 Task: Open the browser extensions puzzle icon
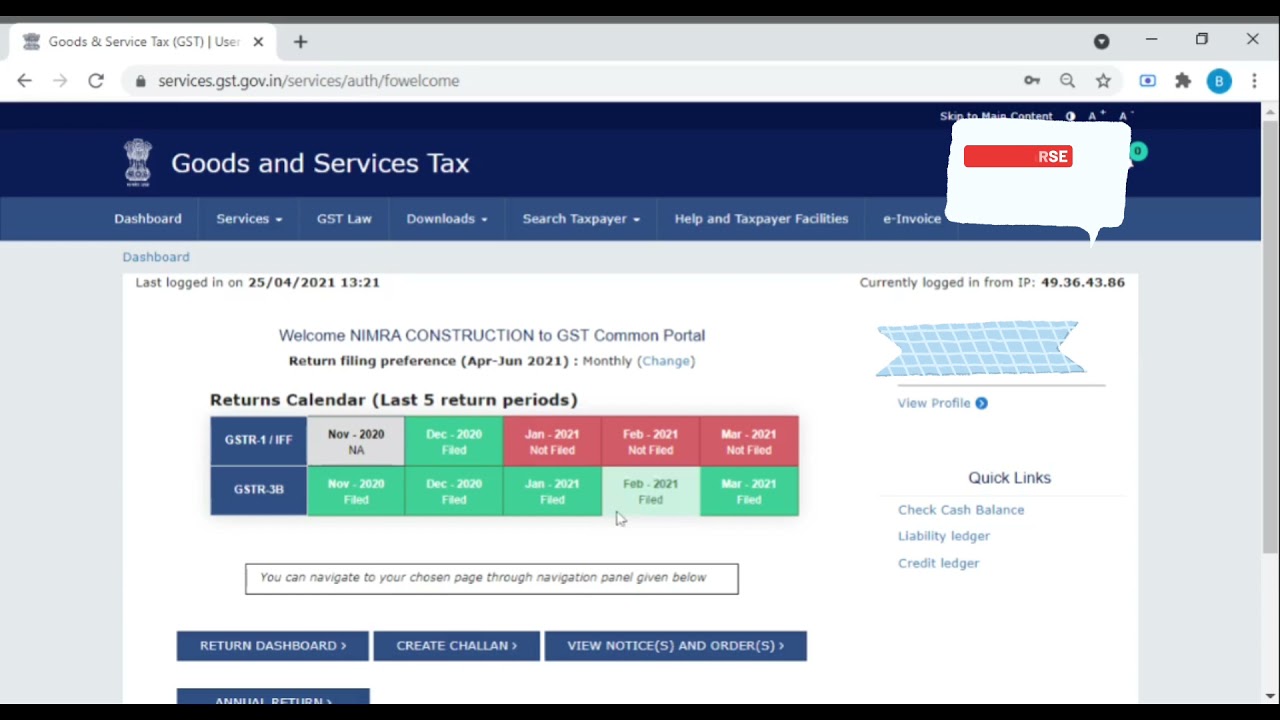[x=1183, y=81]
